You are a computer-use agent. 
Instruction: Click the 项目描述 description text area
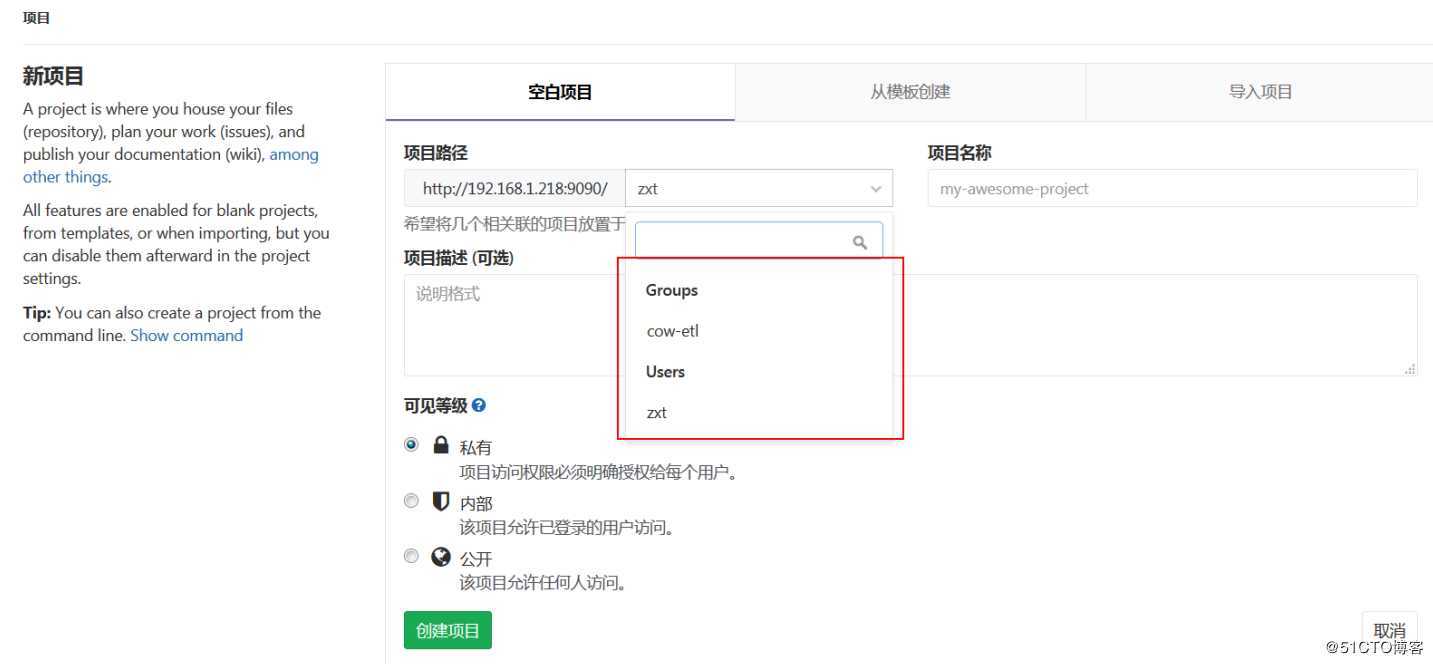[910, 325]
